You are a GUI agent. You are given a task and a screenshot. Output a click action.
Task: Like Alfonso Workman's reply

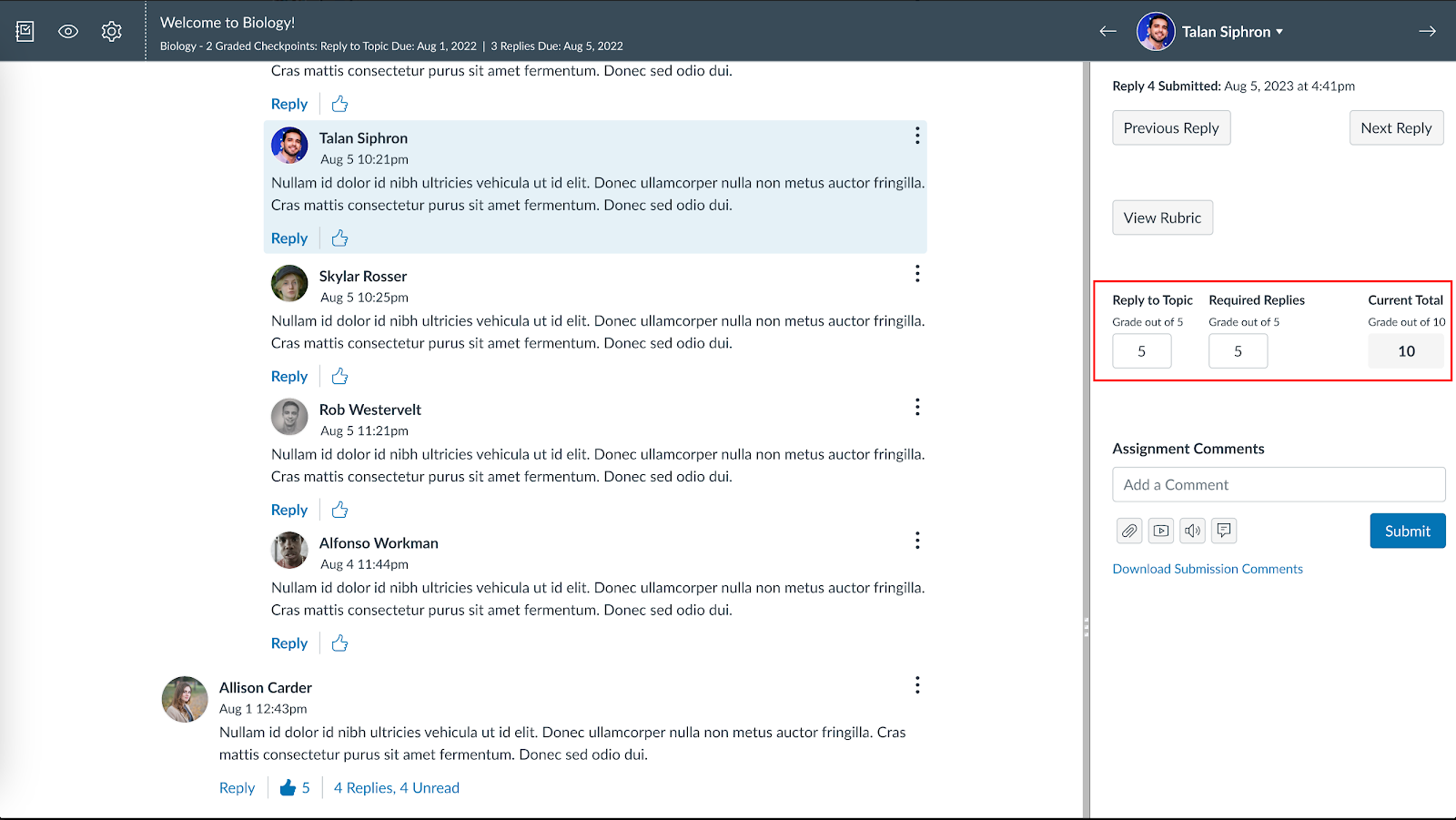[339, 643]
